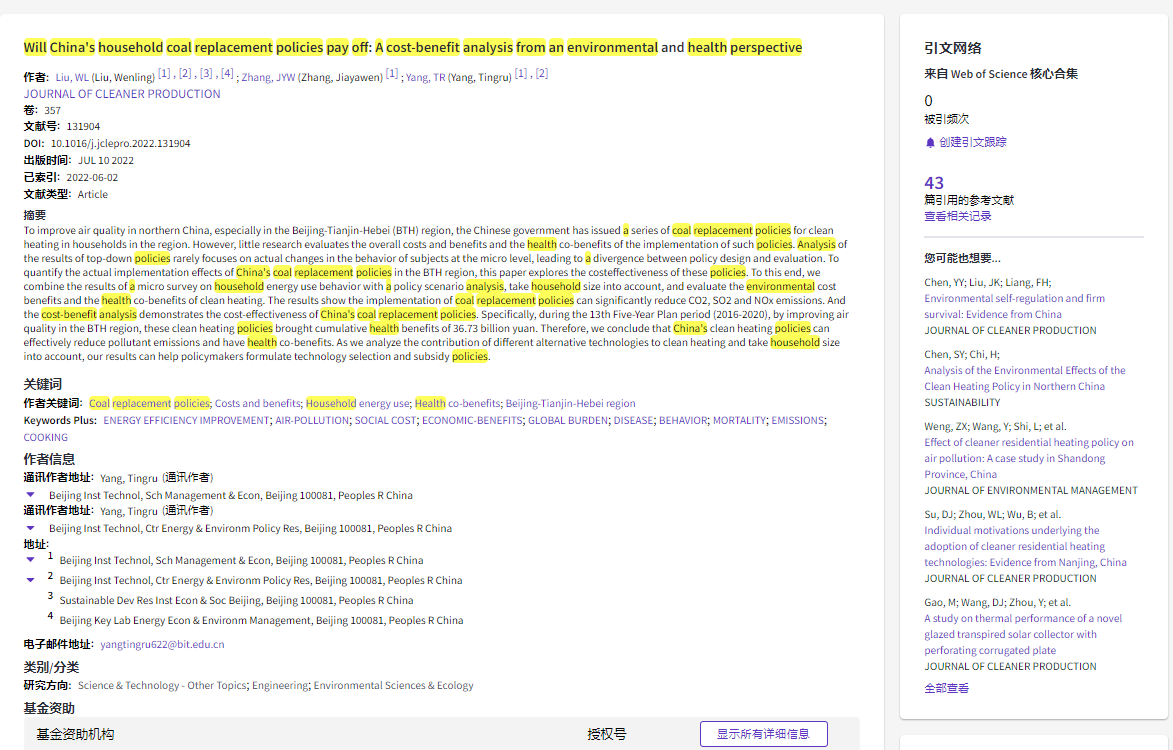Click the bell icon for citation alert
This screenshot has width=1173, height=750.
[930, 143]
